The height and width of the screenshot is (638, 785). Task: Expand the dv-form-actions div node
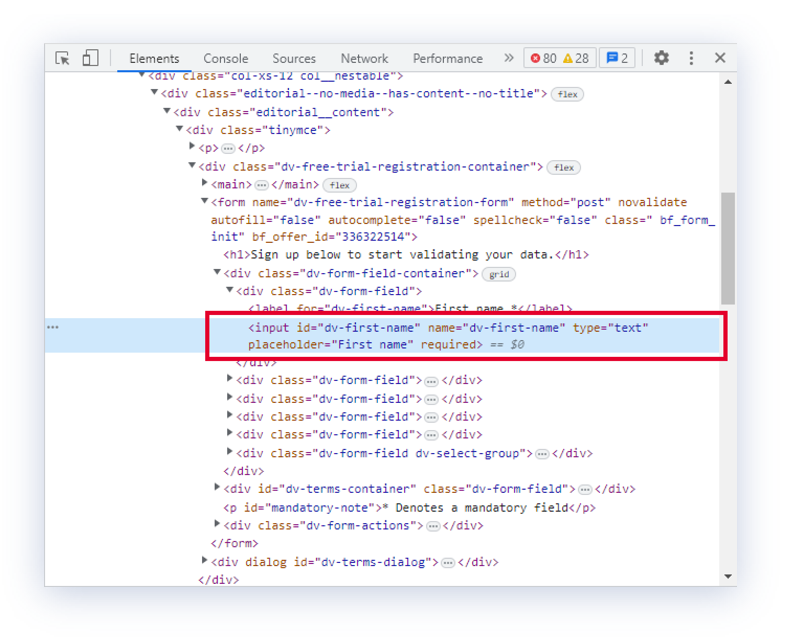218,525
